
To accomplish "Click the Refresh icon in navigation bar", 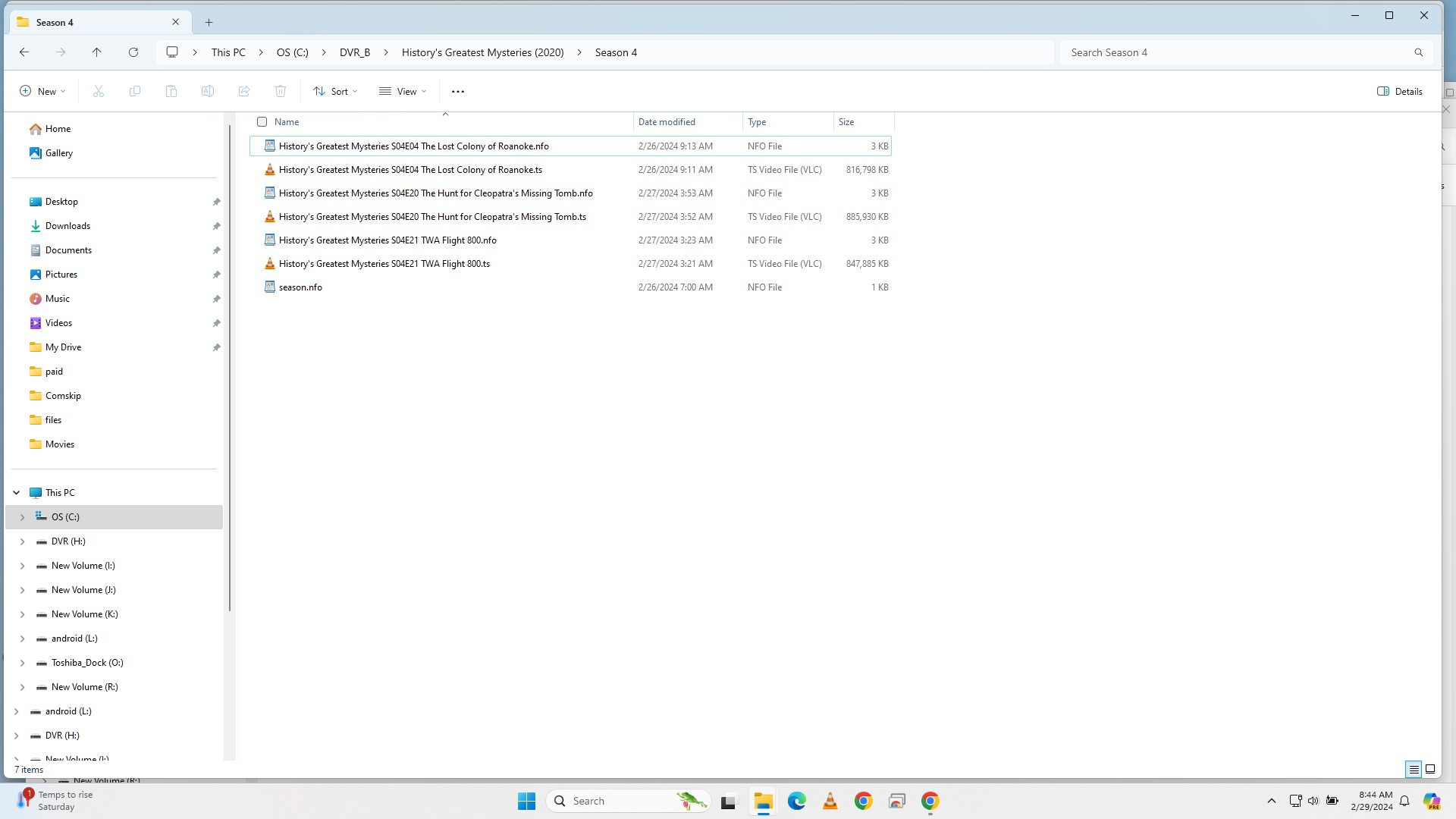I will (x=133, y=52).
